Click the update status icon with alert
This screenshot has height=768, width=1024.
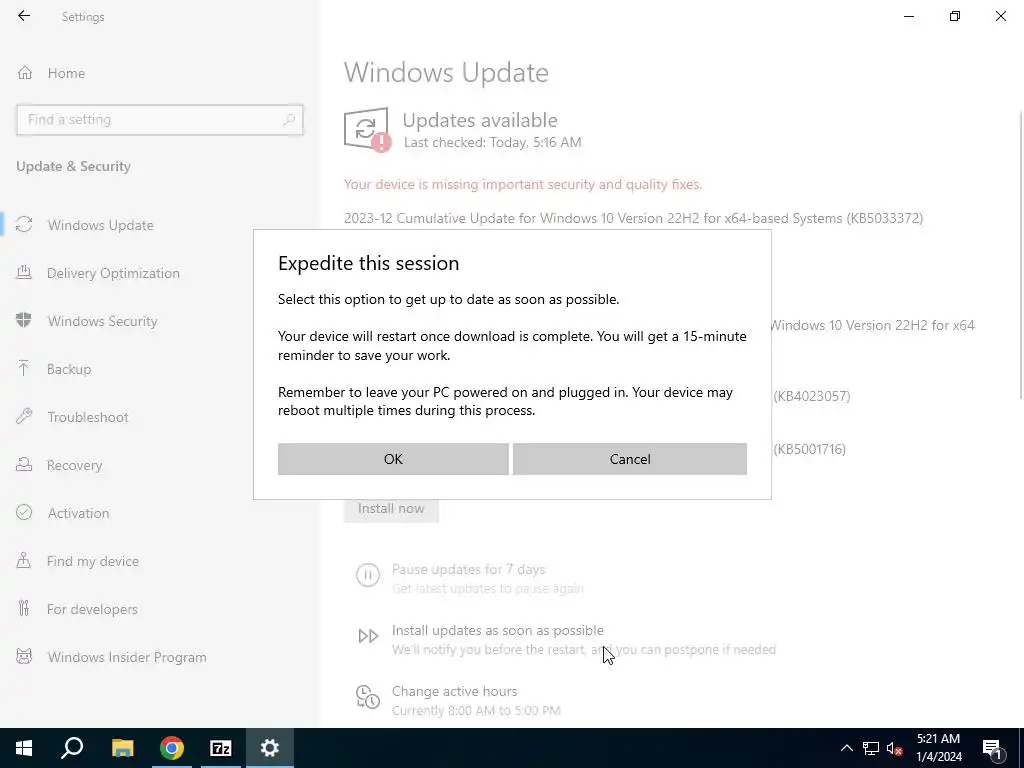[367, 129]
